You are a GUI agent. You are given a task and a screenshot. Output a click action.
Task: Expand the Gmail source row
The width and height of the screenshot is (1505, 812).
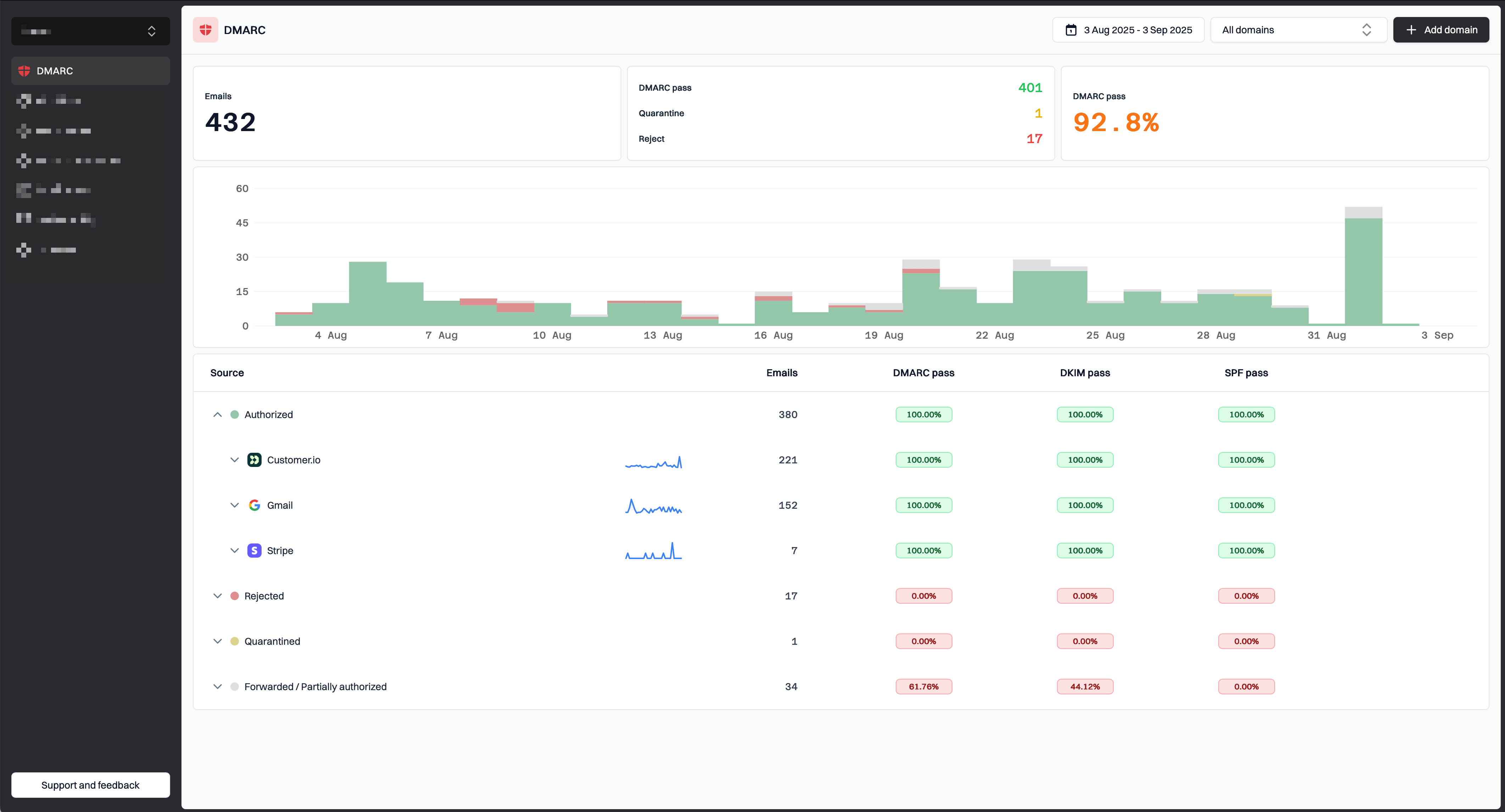(x=235, y=505)
